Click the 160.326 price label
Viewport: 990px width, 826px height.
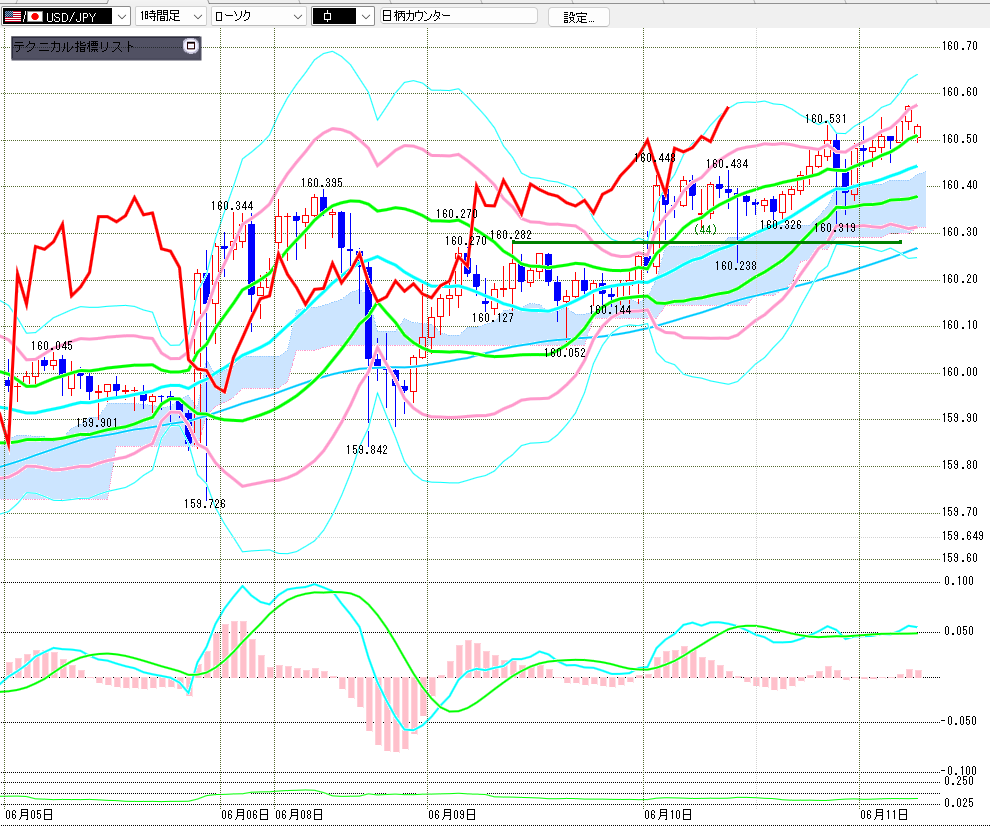[780, 225]
